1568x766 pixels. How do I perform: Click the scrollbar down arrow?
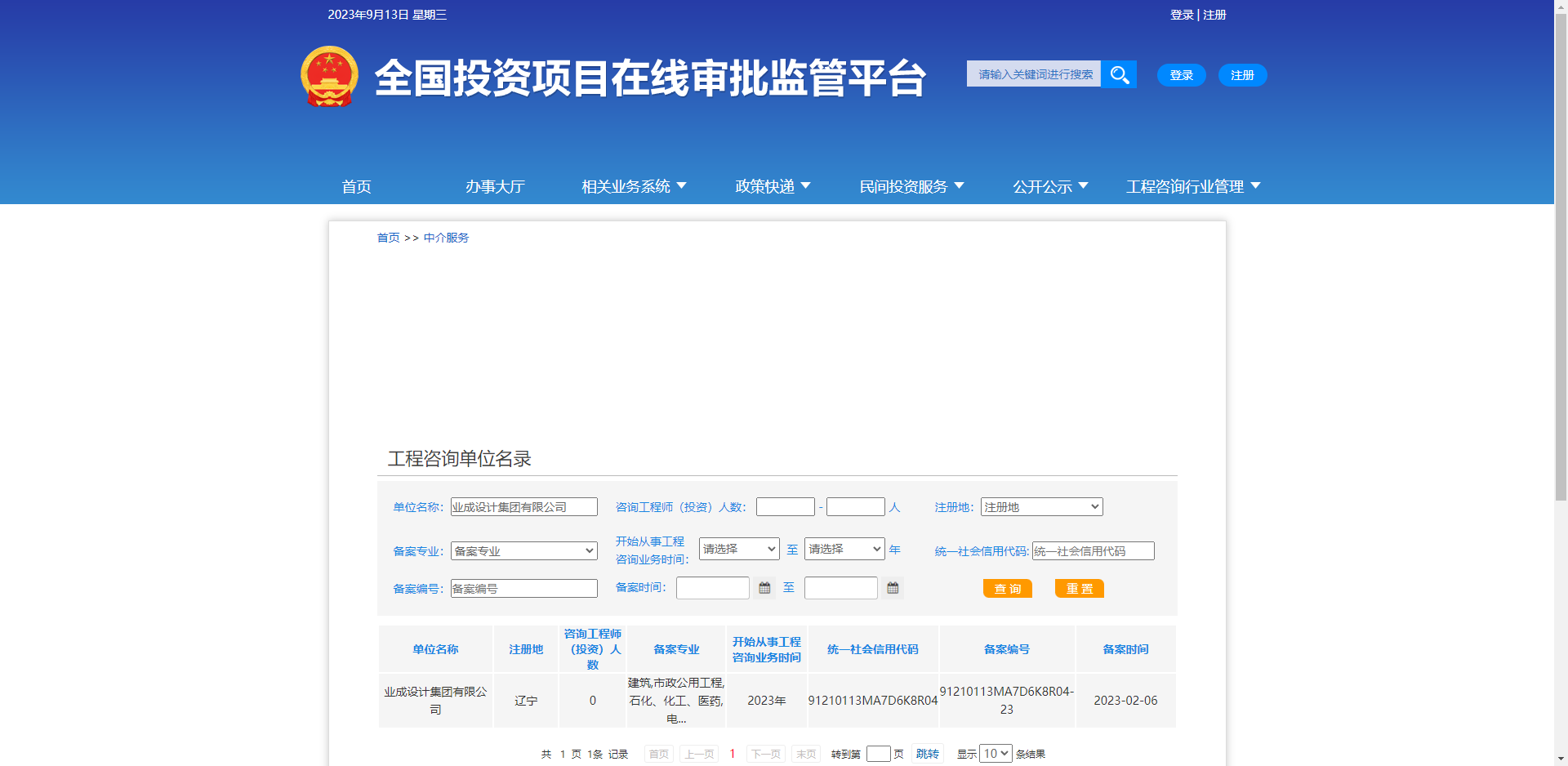coord(1561,758)
